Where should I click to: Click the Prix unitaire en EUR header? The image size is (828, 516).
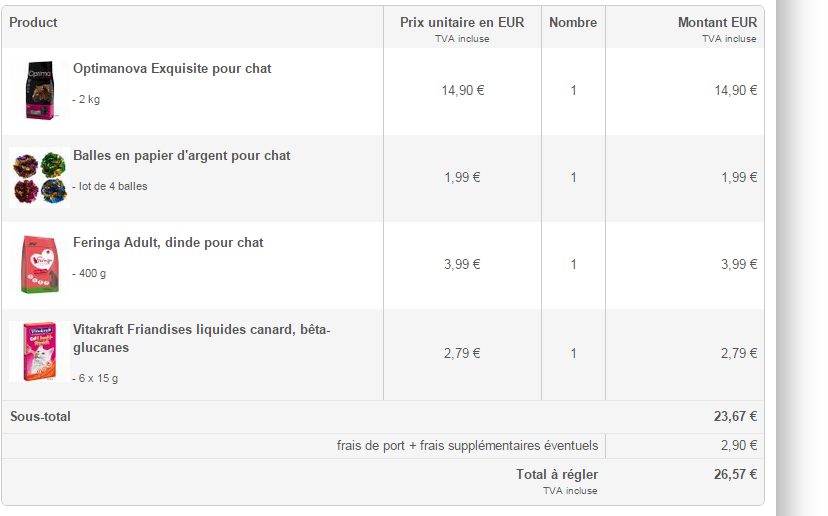tap(462, 22)
